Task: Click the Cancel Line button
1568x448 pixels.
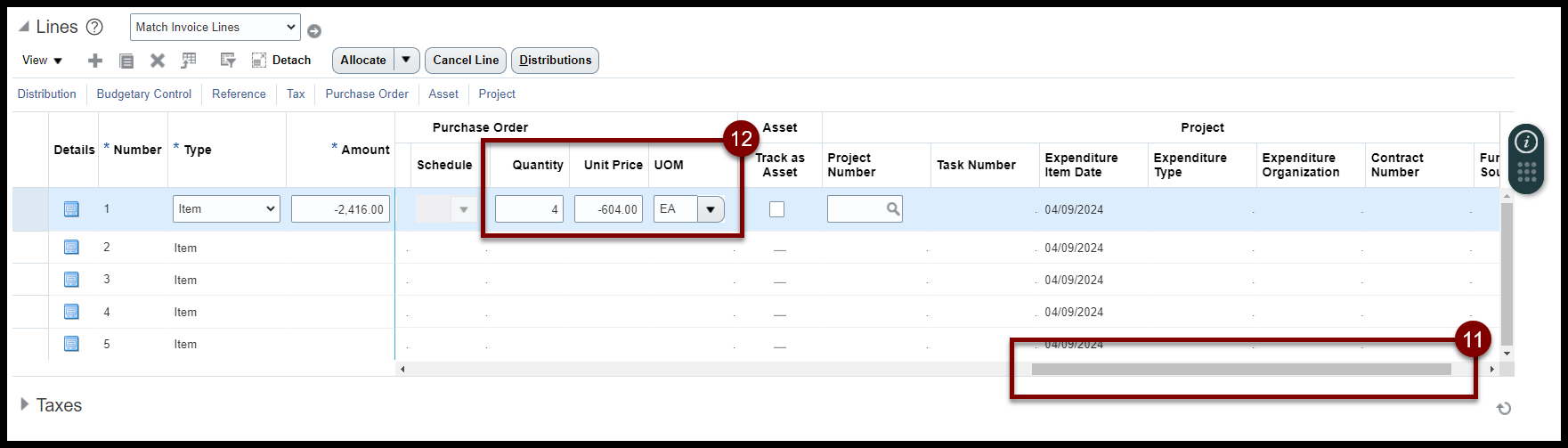Action: tap(466, 60)
